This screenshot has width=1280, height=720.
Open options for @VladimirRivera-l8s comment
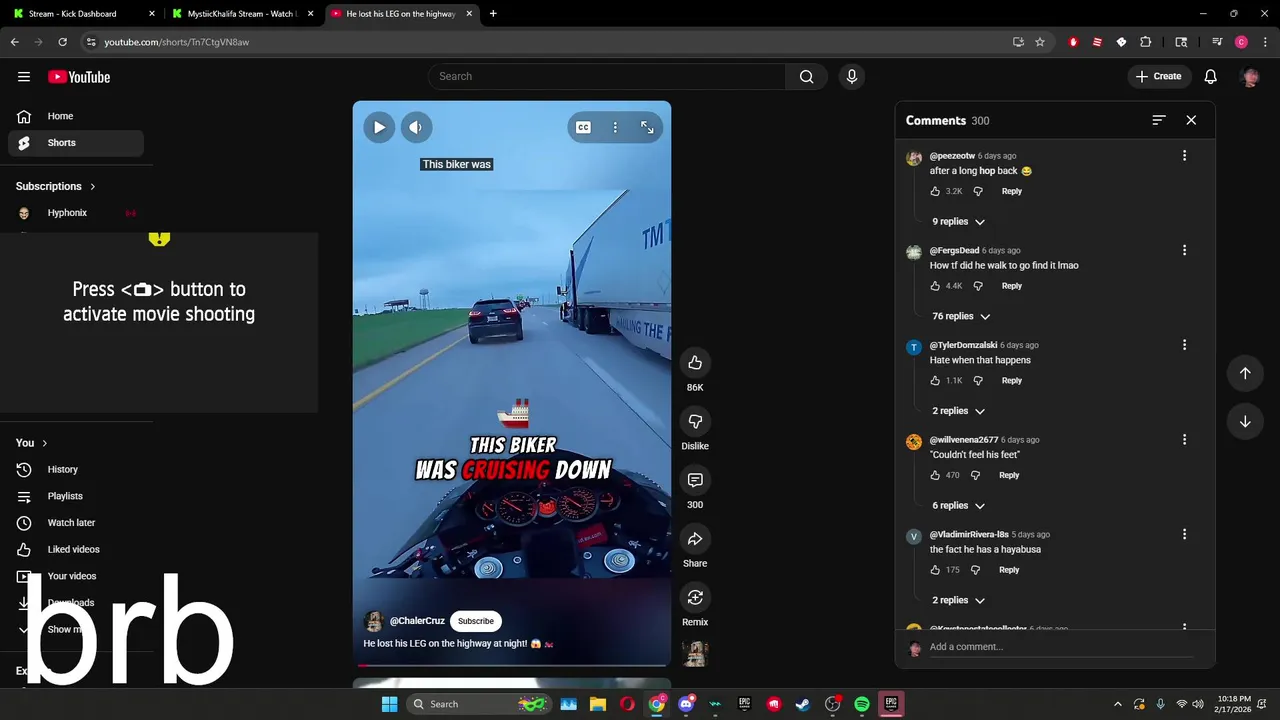tap(1184, 534)
